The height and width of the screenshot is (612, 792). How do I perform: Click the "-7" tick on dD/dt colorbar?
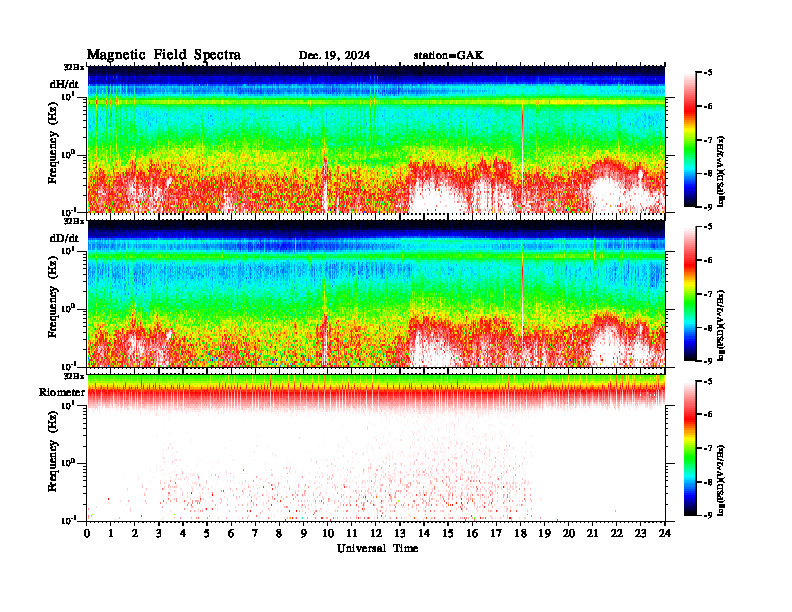coord(707,294)
